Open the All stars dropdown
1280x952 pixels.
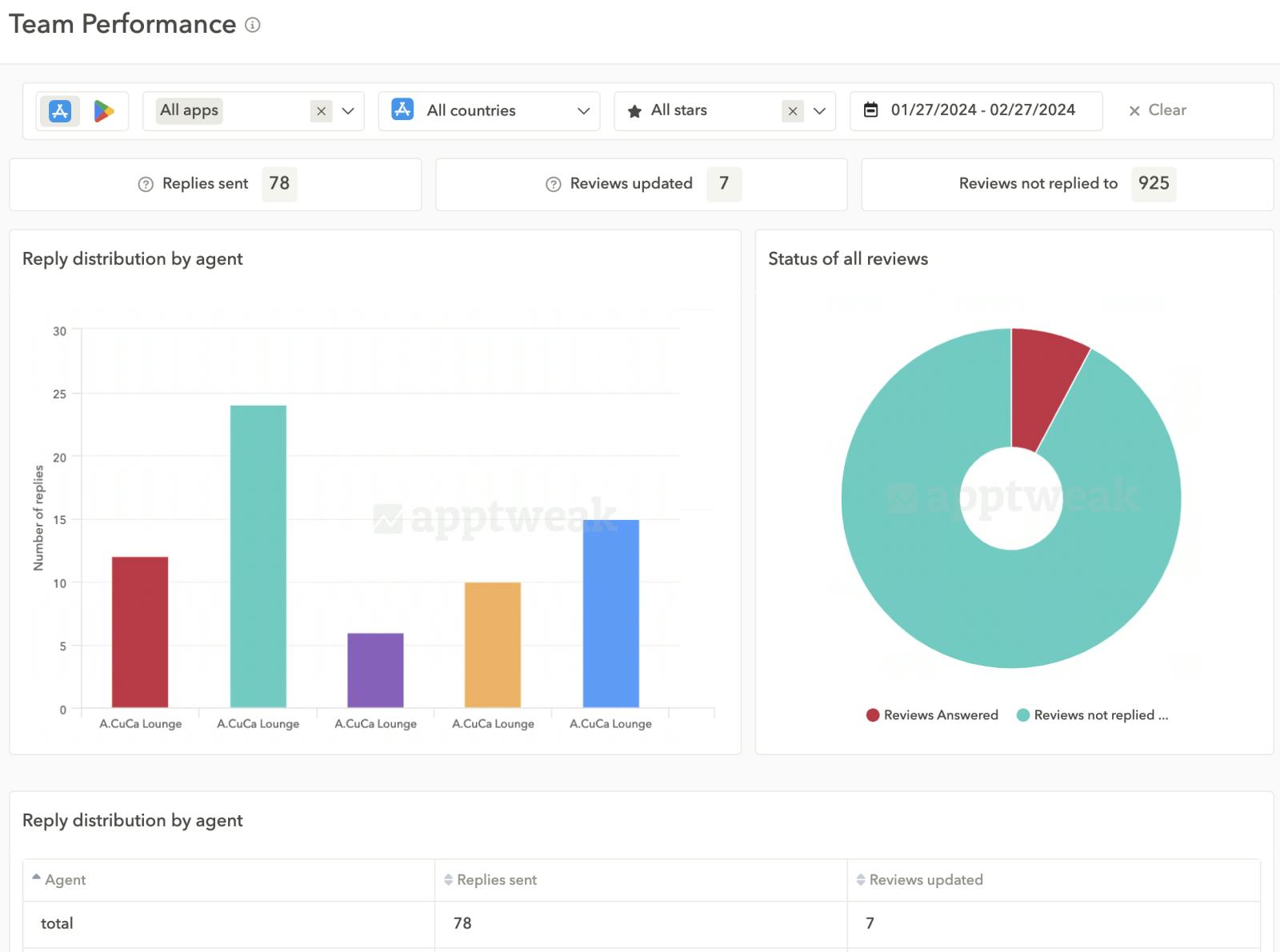click(x=818, y=110)
